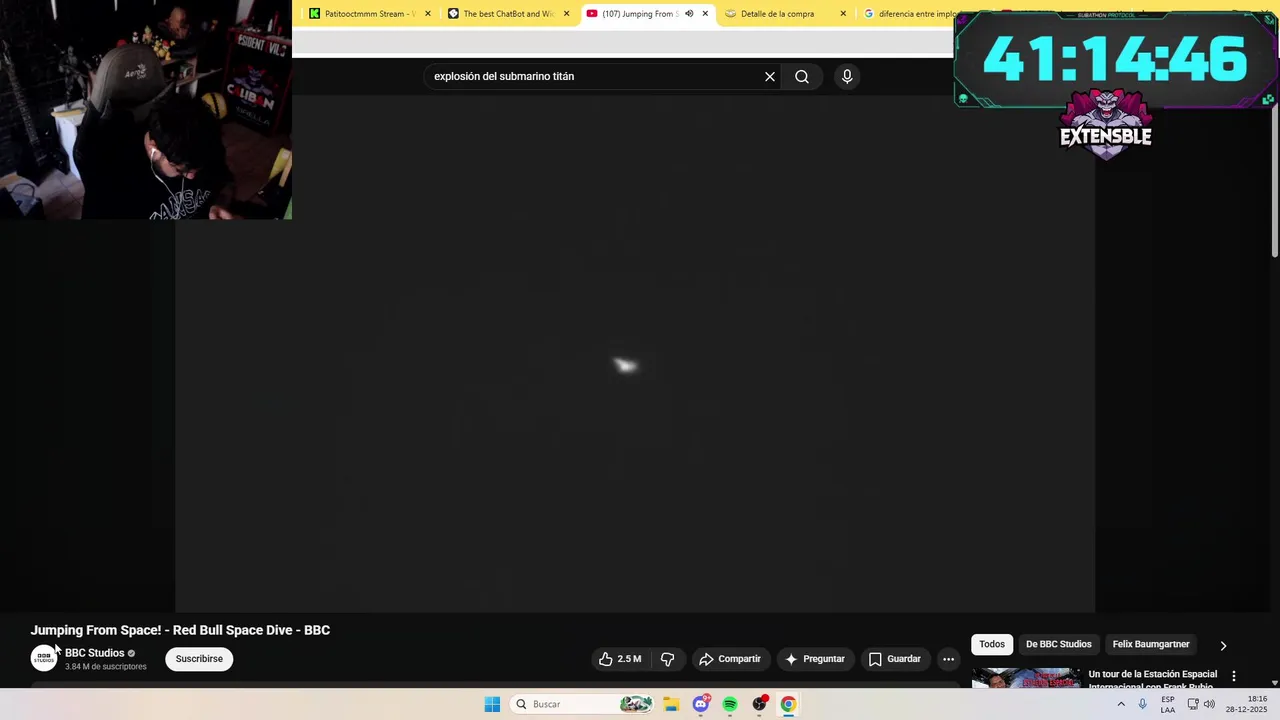Click the video title text
Image resolution: width=1280 pixels, height=720 pixels.
click(x=180, y=630)
